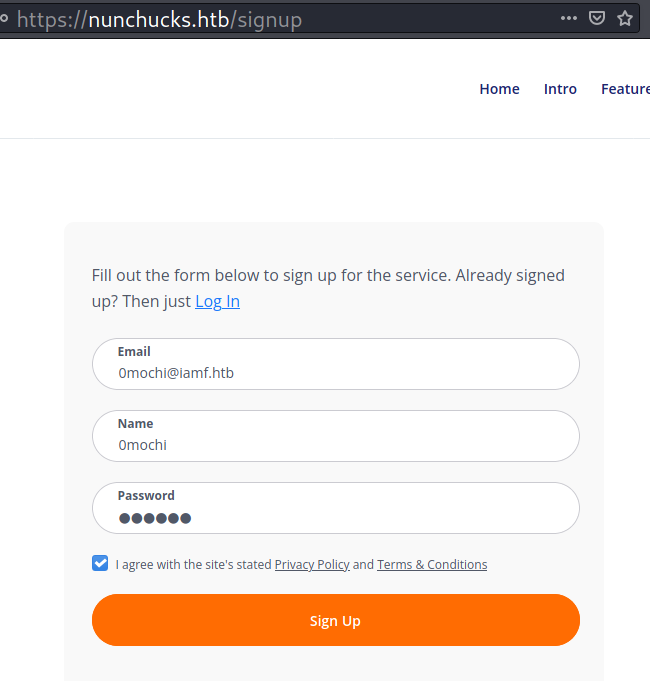This screenshot has width=650, height=681.
Task: Open the page actions three-dot menu
Action: click(x=568, y=18)
